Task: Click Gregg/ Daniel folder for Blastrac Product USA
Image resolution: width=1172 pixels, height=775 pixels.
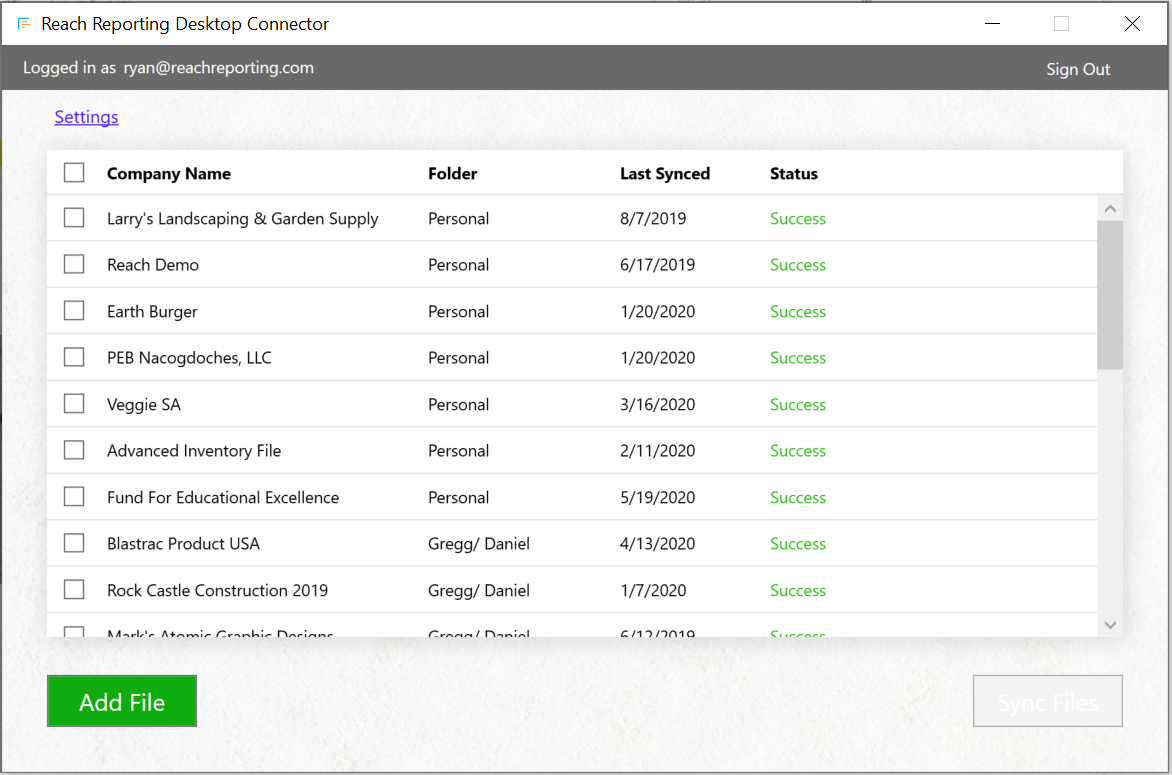Action: [478, 544]
